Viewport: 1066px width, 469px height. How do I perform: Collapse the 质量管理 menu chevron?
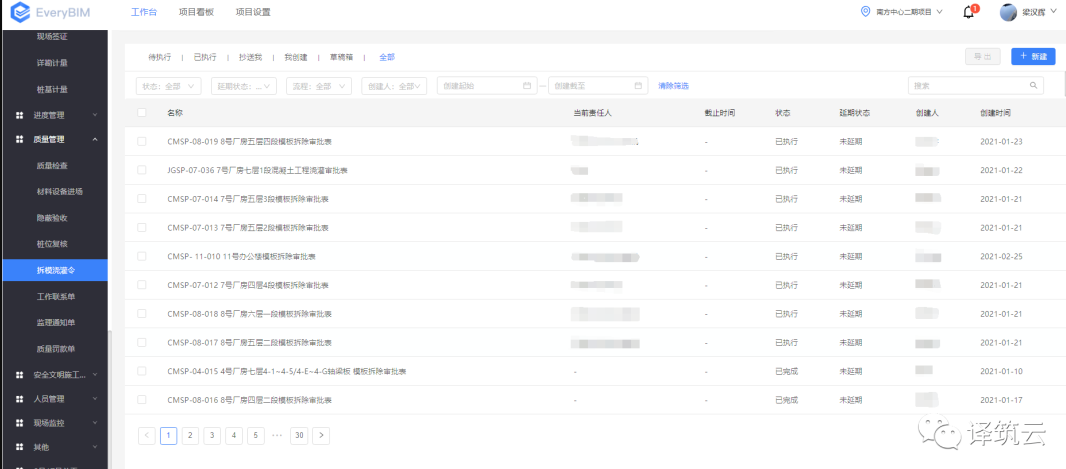click(94, 140)
